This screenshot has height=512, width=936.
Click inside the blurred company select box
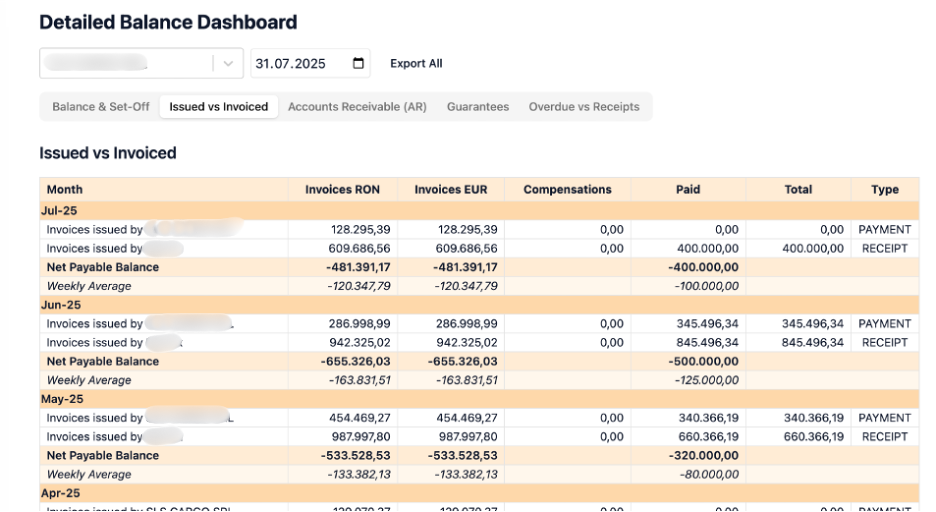coord(125,64)
